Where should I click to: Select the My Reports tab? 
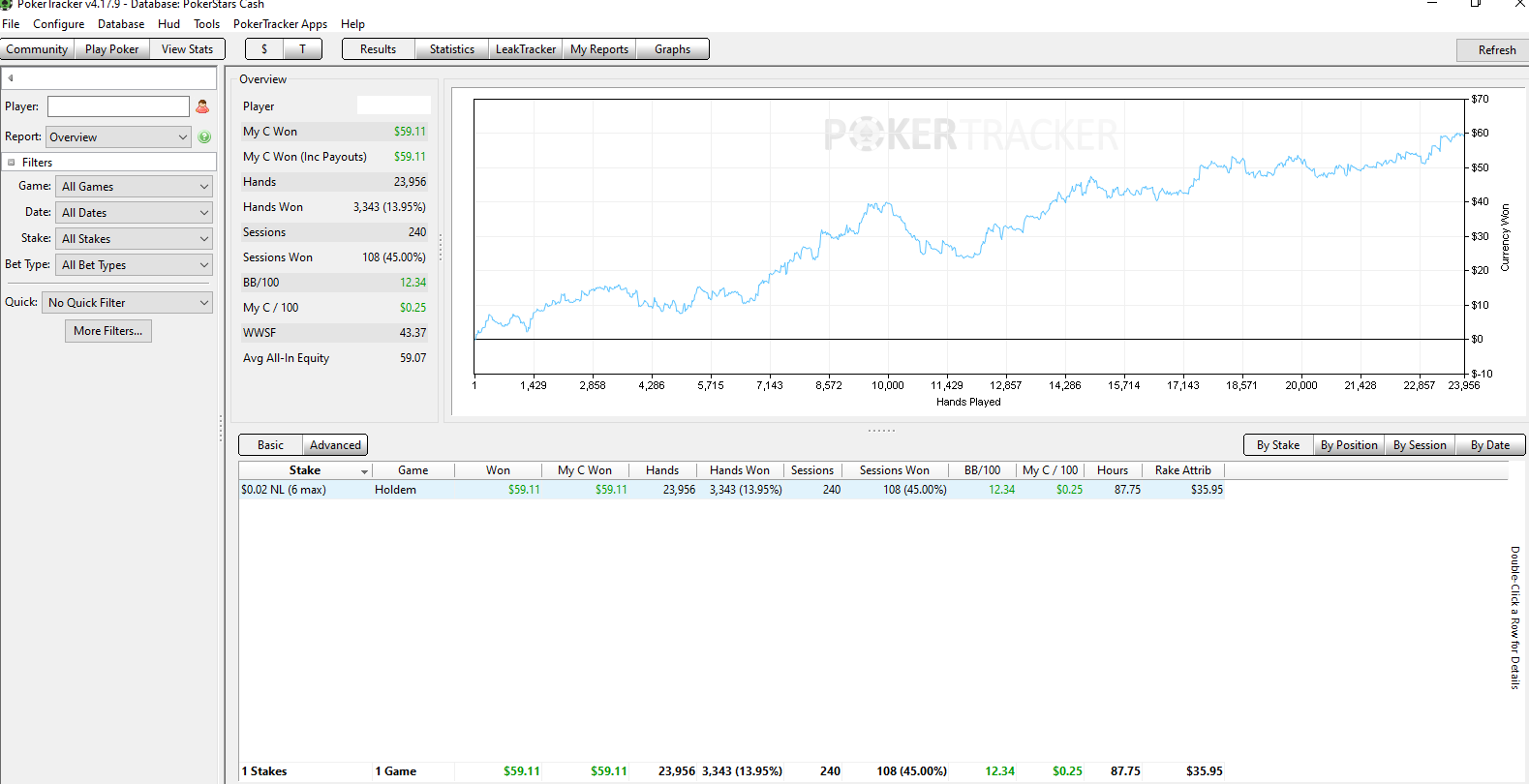click(x=599, y=49)
